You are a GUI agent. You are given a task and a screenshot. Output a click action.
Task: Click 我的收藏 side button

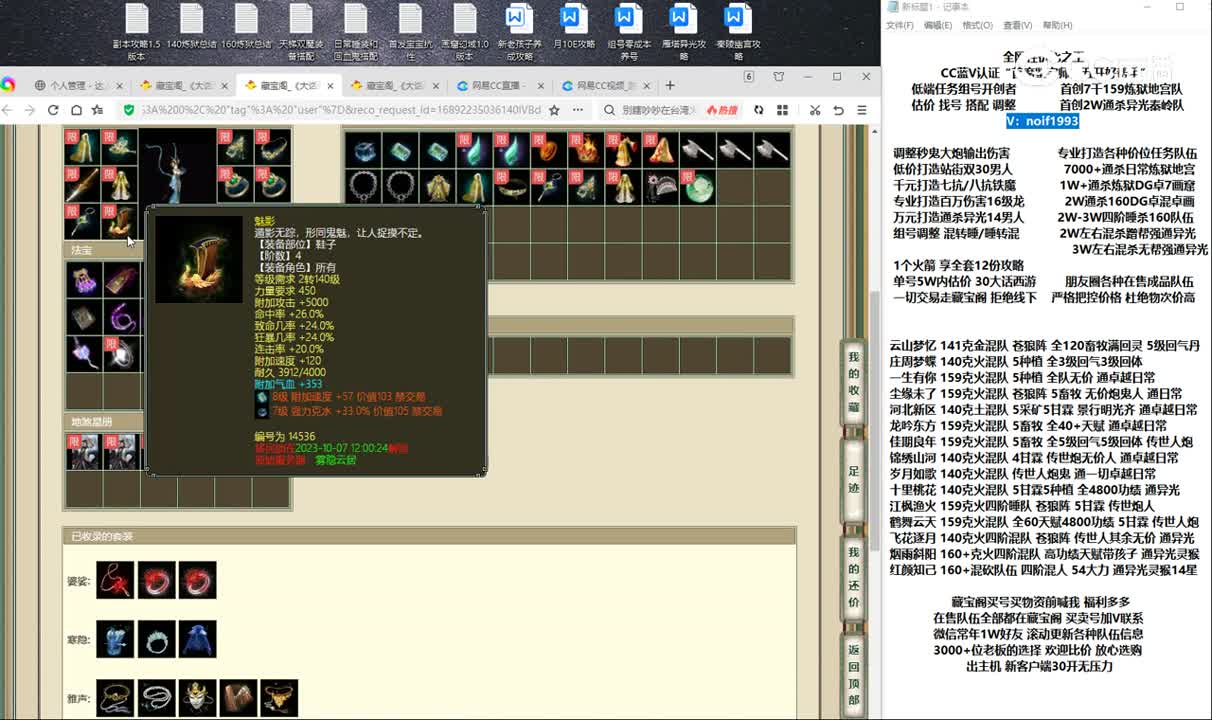tap(853, 383)
